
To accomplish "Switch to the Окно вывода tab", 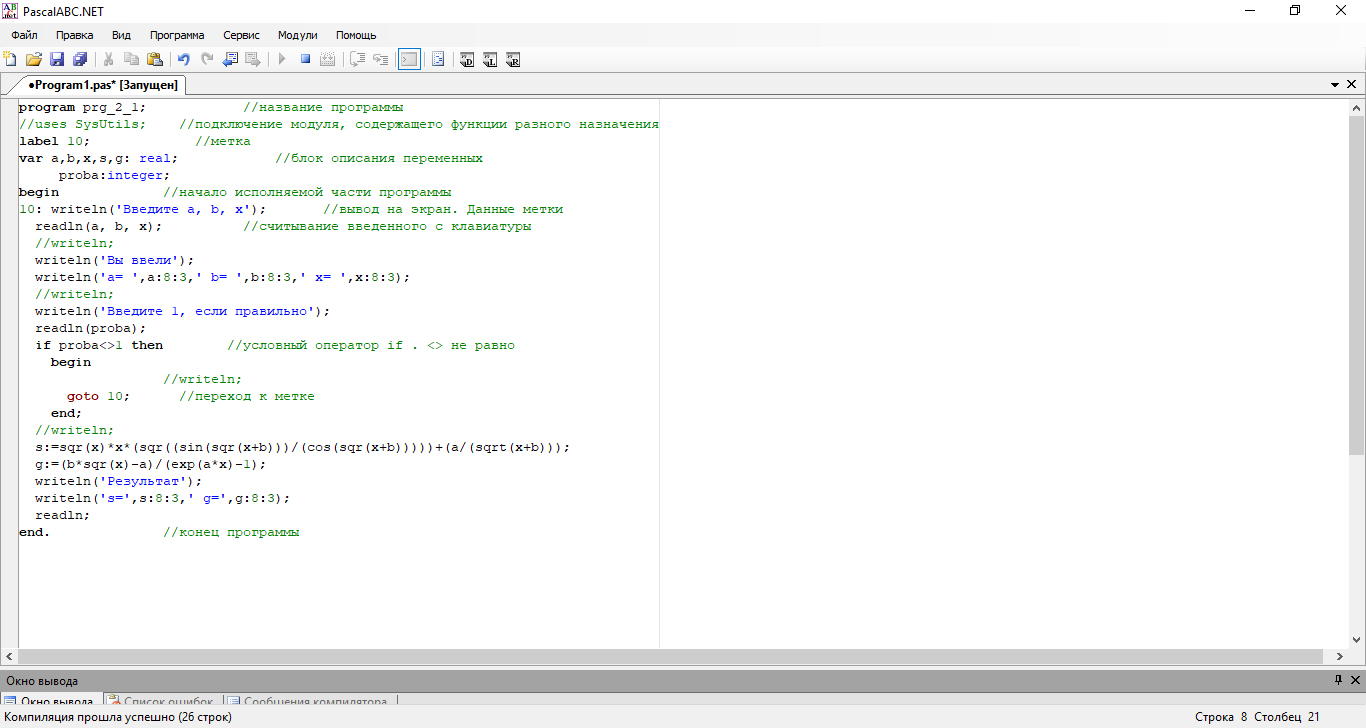I will point(50,702).
